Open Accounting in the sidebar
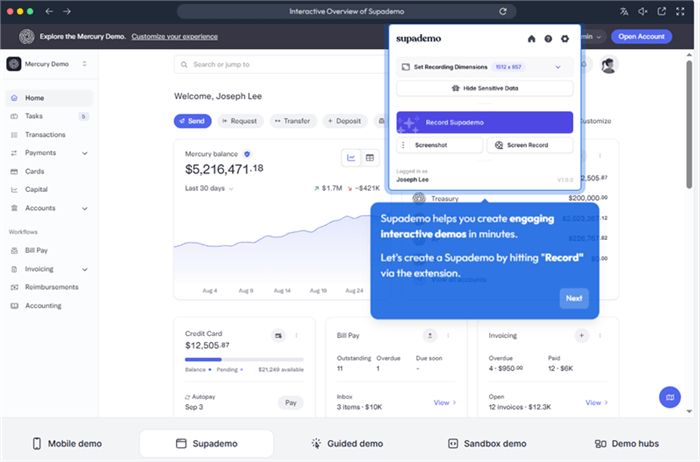700x462 pixels. [x=49, y=306]
